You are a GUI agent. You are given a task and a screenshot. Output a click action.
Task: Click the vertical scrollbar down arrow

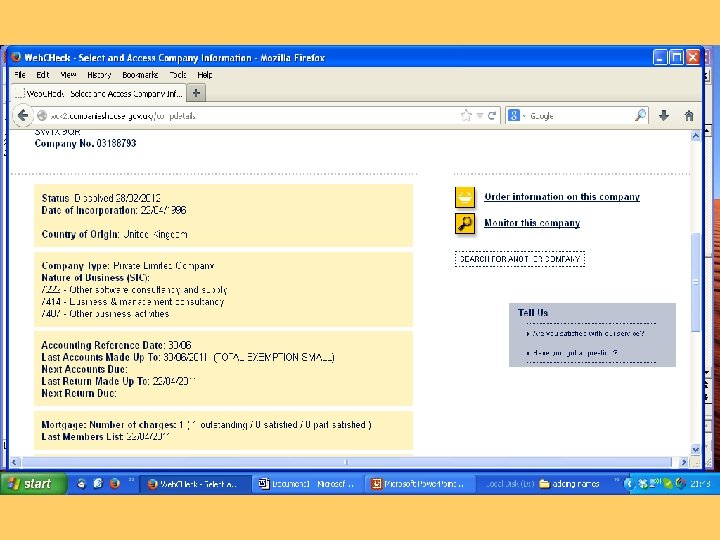coord(695,449)
